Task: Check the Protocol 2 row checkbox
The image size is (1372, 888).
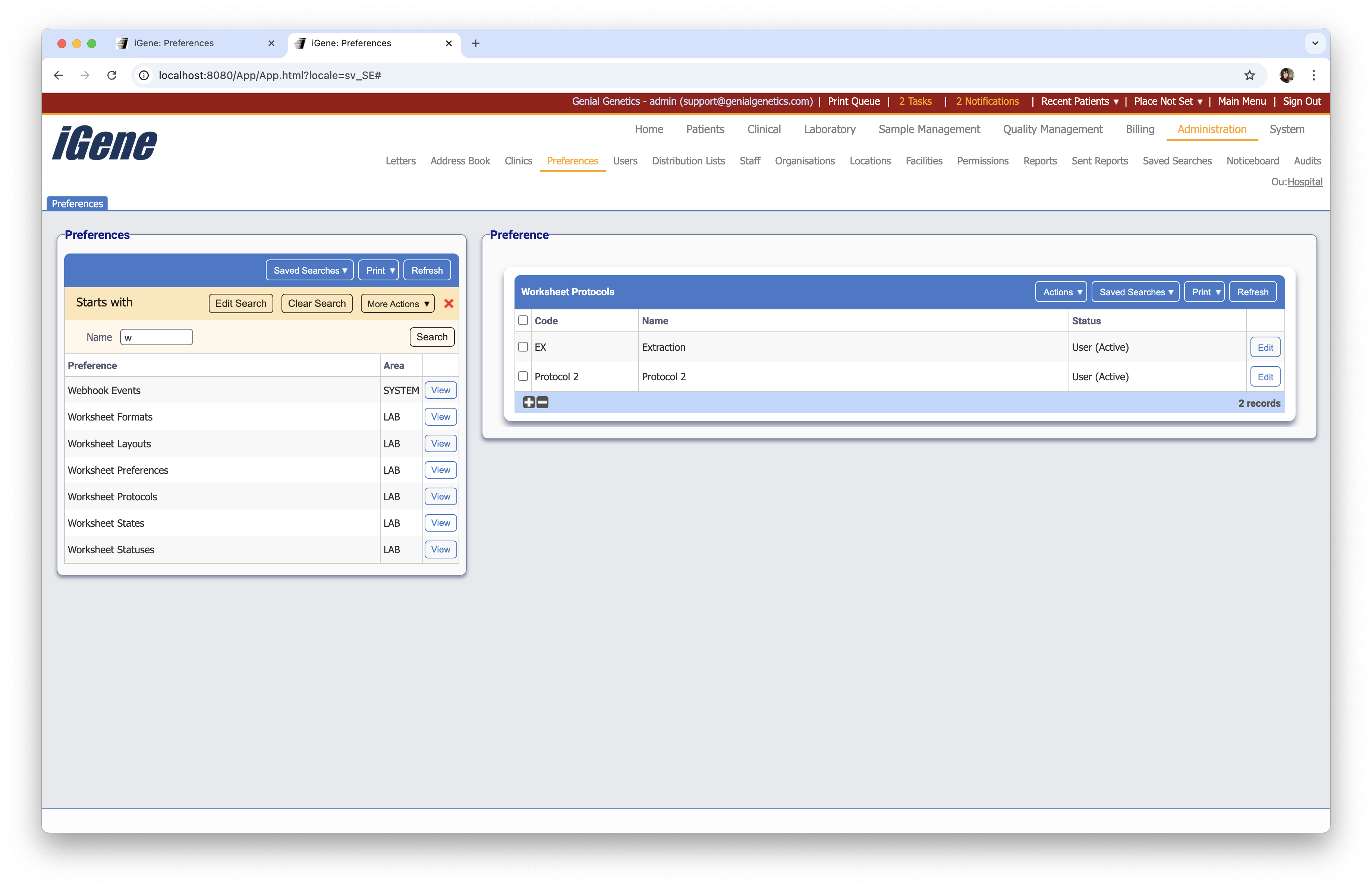Action: (x=523, y=376)
